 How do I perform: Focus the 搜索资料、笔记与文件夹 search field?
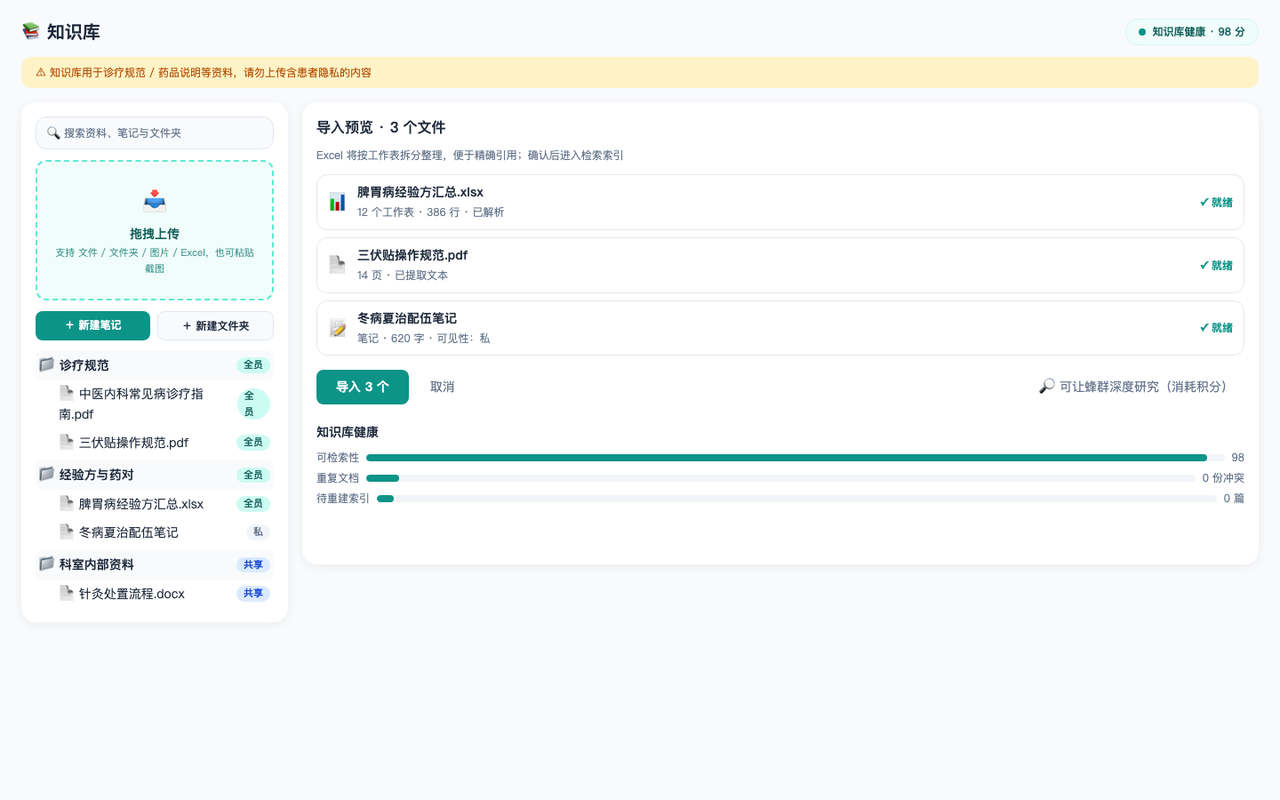[154, 133]
